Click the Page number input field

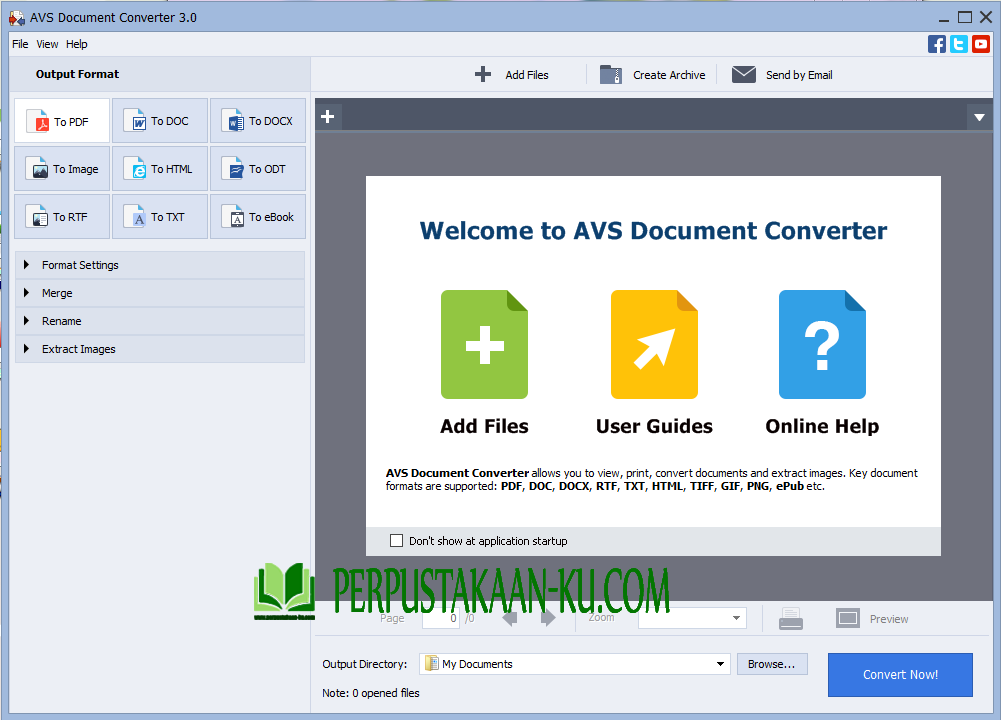pos(440,618)
